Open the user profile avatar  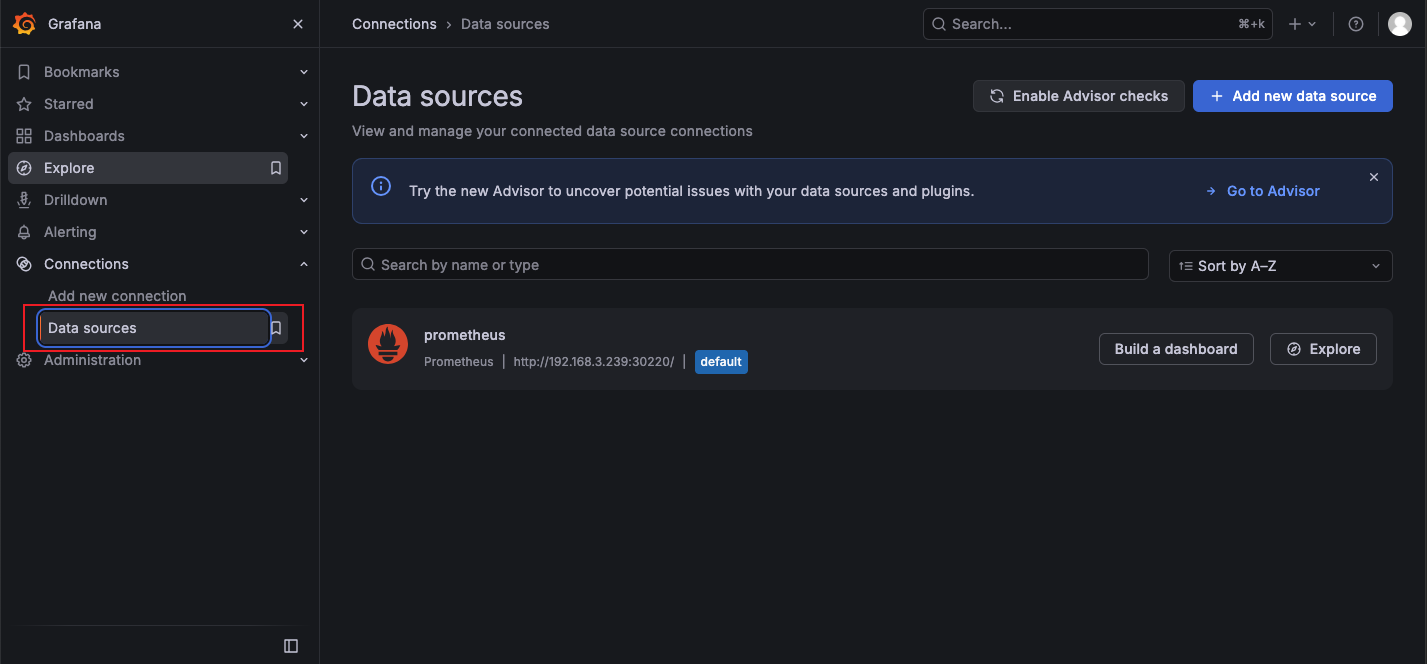pos(1400,24)
